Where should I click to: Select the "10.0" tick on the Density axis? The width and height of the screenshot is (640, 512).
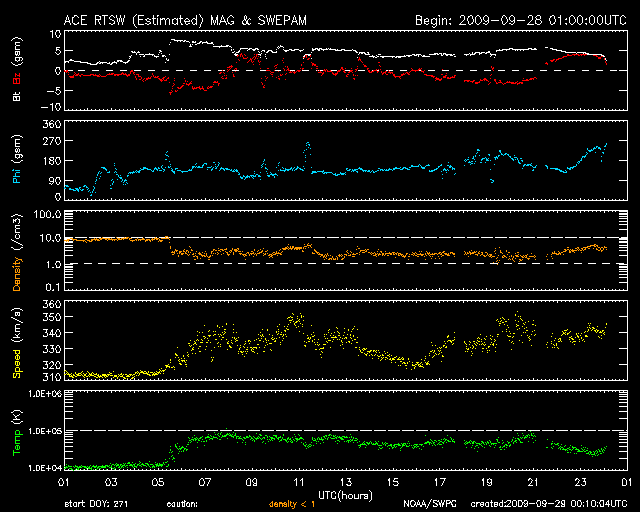pyautogui.click(x=50, y=238)
